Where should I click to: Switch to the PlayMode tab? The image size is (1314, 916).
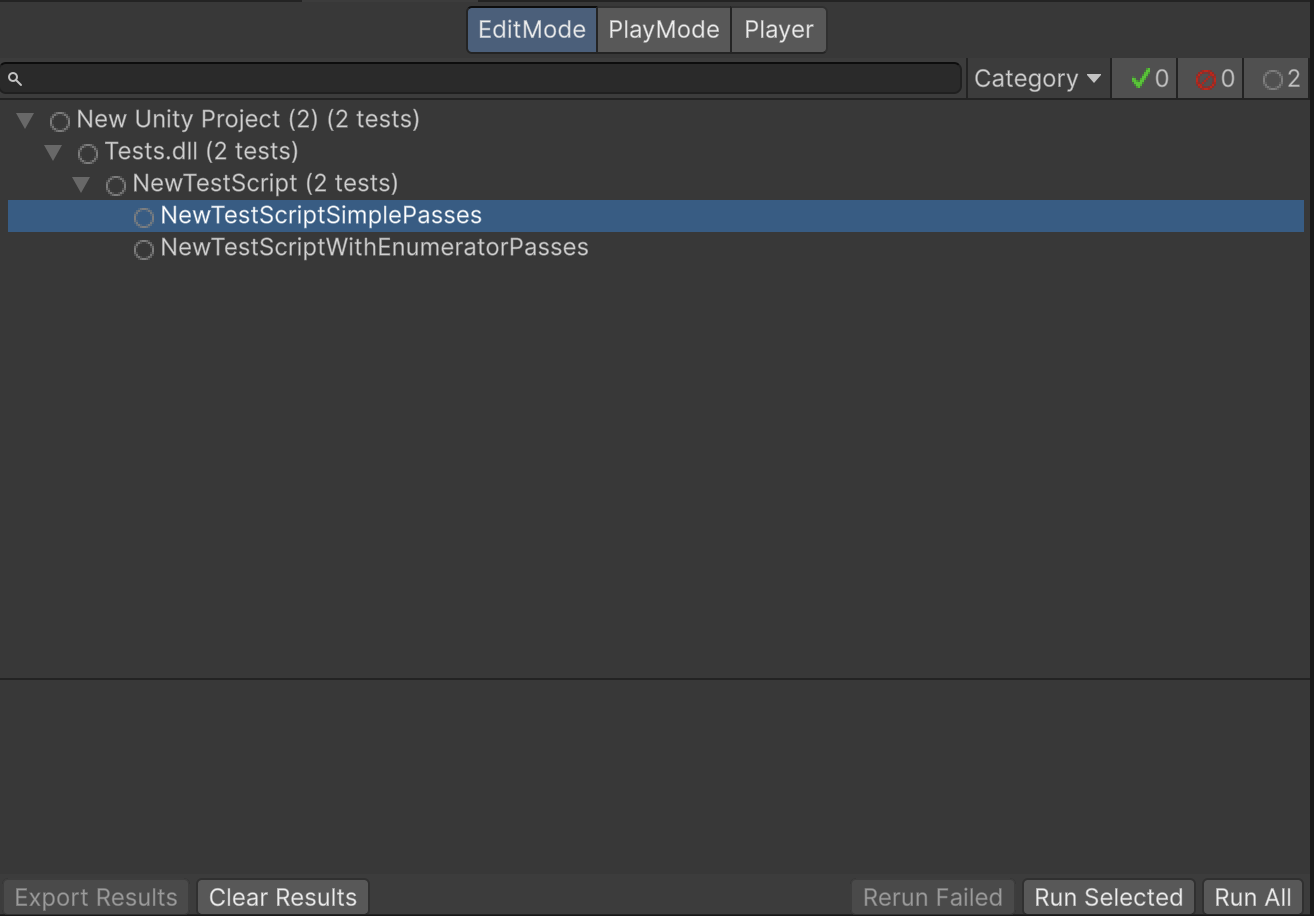pos(663,29)
